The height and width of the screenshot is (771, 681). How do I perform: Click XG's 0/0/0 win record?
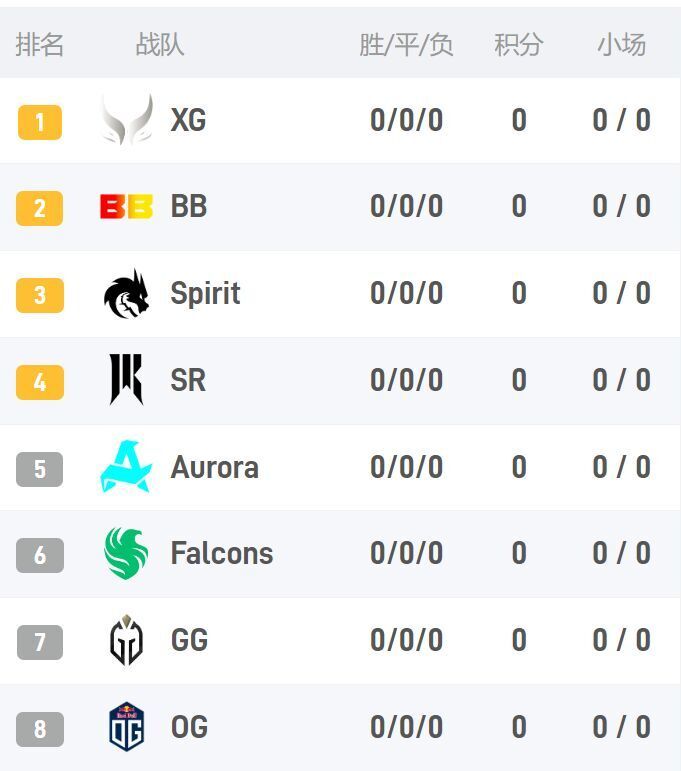click(406, 121)
